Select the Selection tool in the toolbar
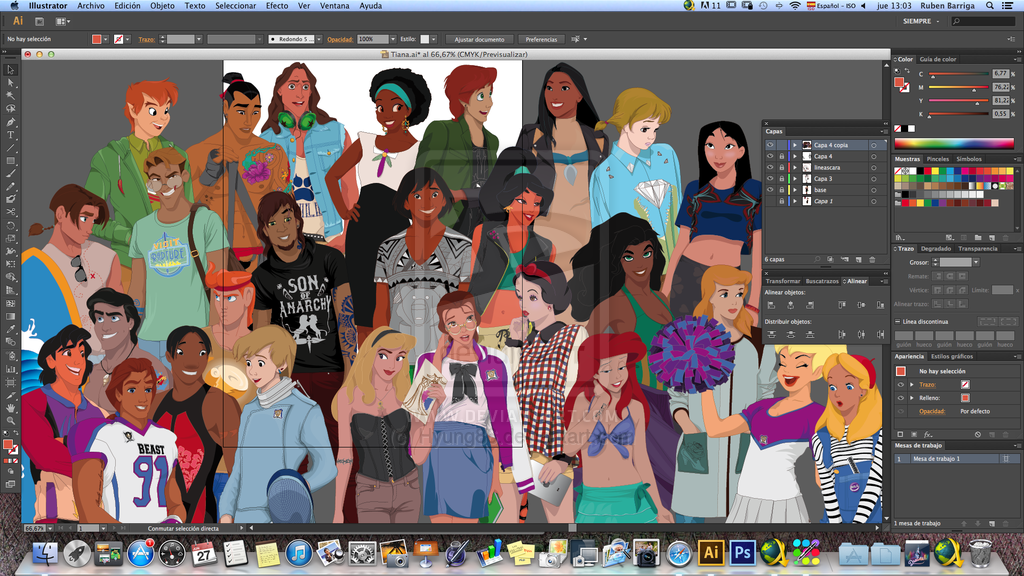The image size is (1024, 576). pyautogui.click(x=10, y=69)
